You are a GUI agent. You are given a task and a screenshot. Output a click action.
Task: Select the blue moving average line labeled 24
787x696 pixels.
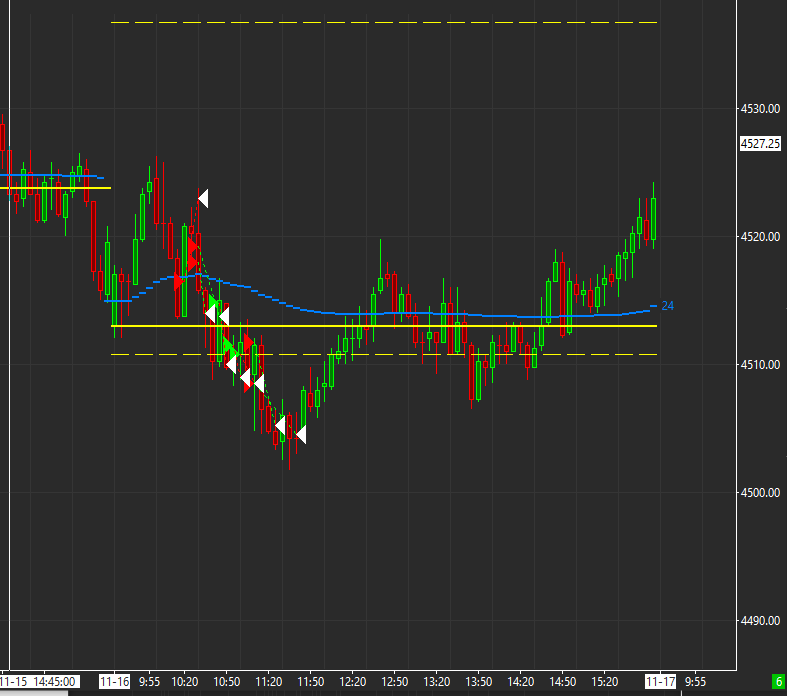pos(381,314)
